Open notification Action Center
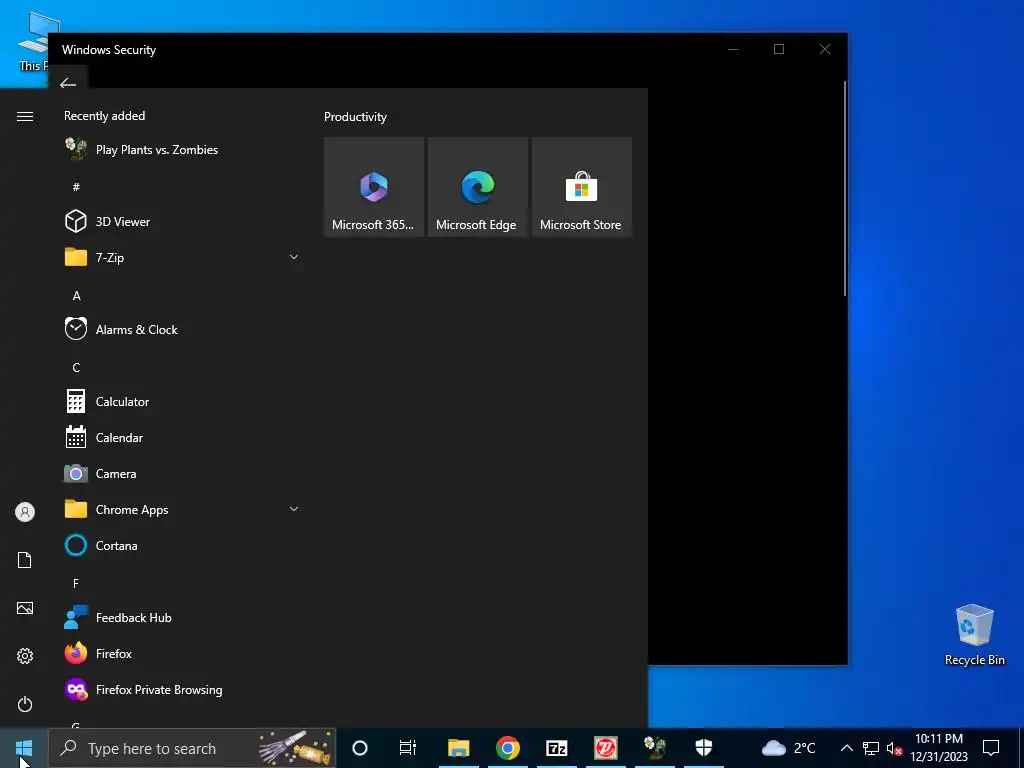This screenshot has width=1024, height=768. [x=991, y=748]
